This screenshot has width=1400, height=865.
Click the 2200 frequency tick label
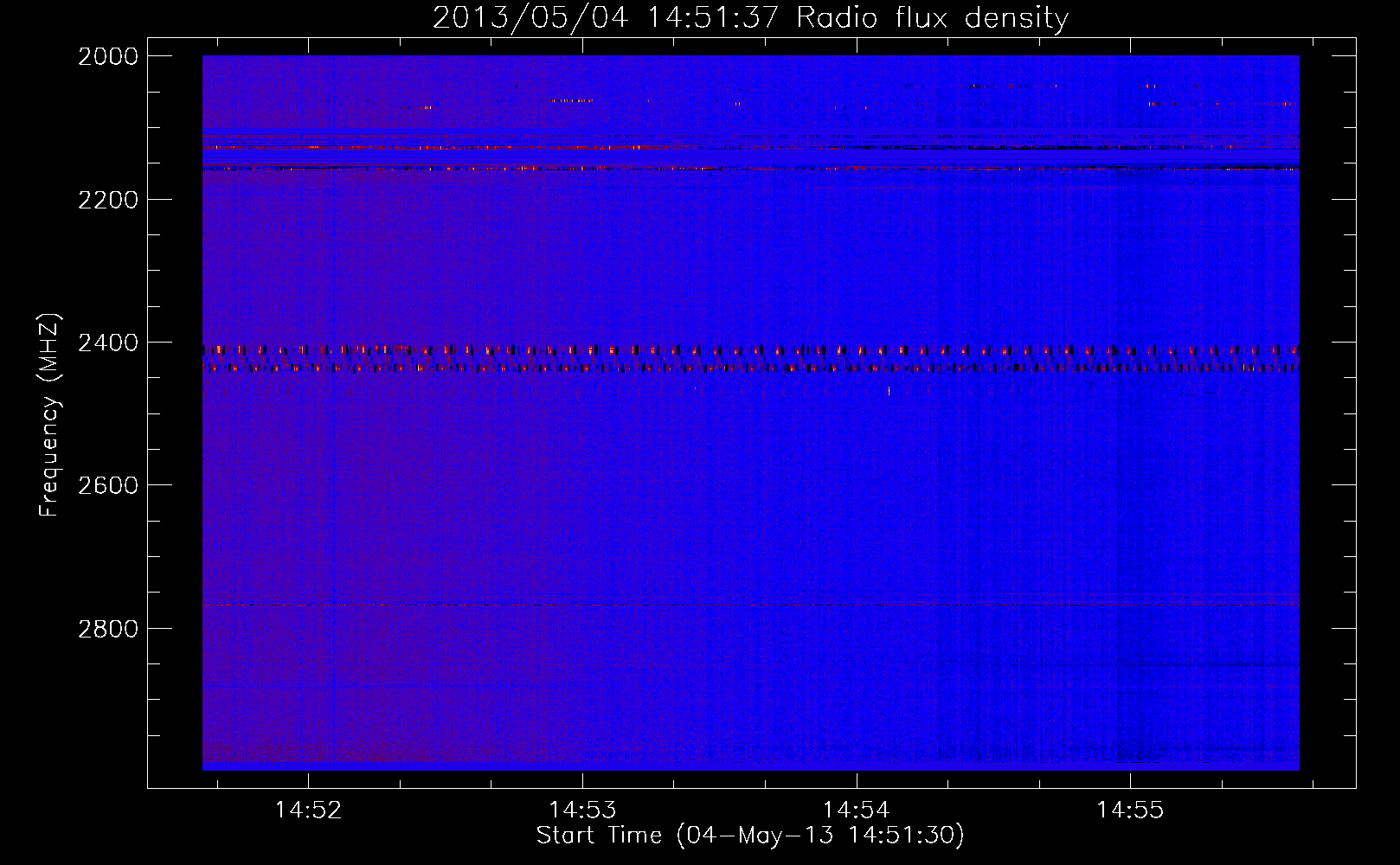(108, 200)
